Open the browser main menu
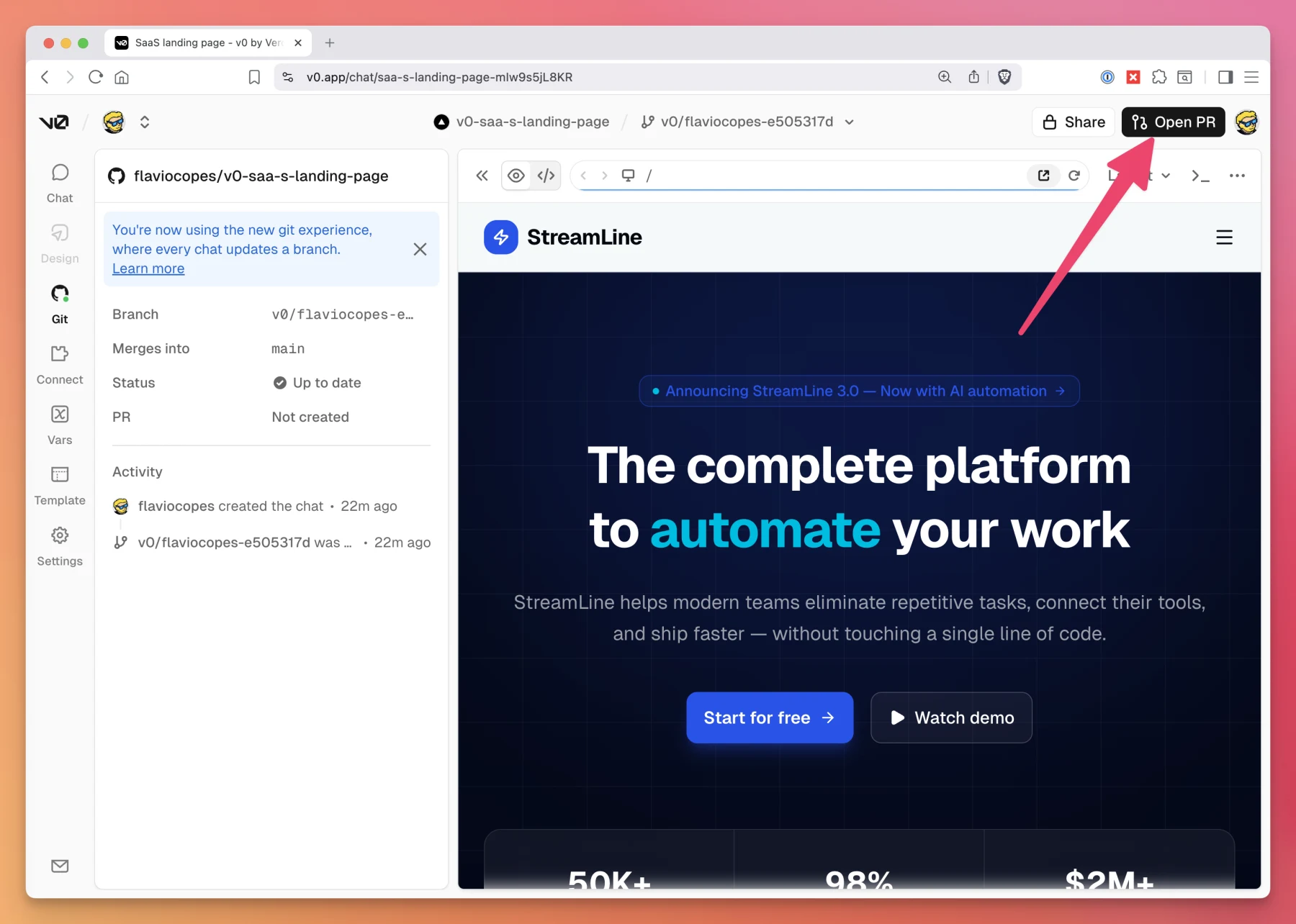 tap(1251, 77)
